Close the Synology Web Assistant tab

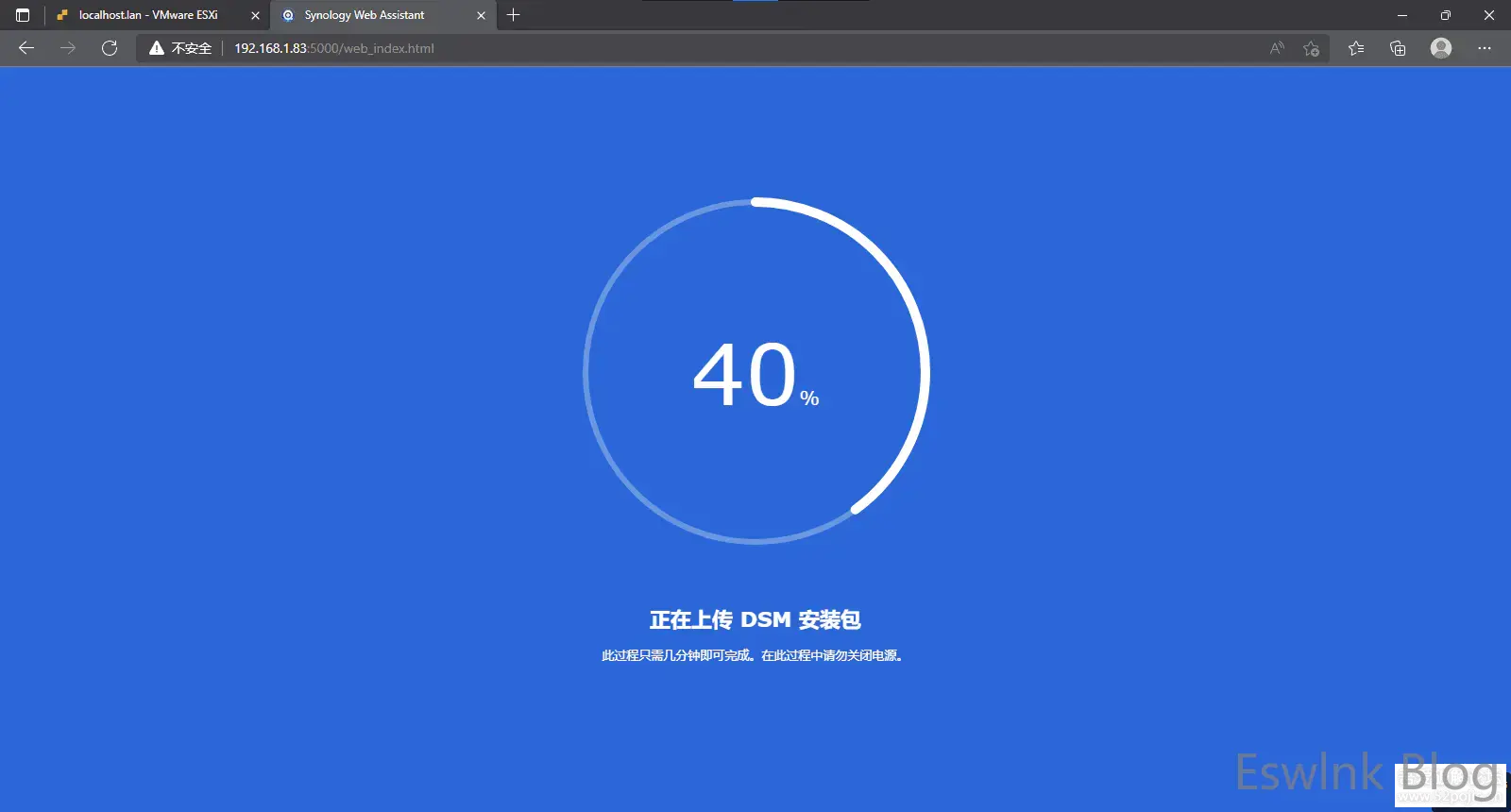(x=481, y=15)
